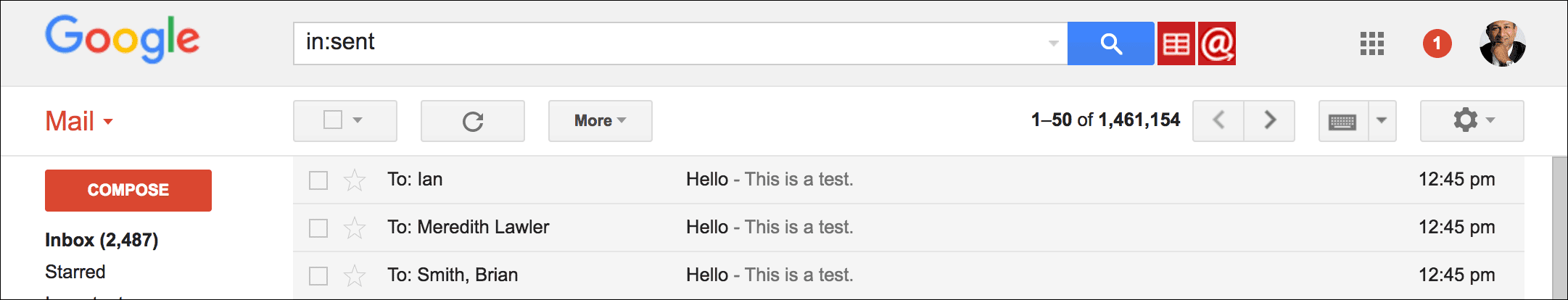Click the red spreadsheet extension icon
The height and width of the screenshot is (300, 1568).
point(1176,43)
